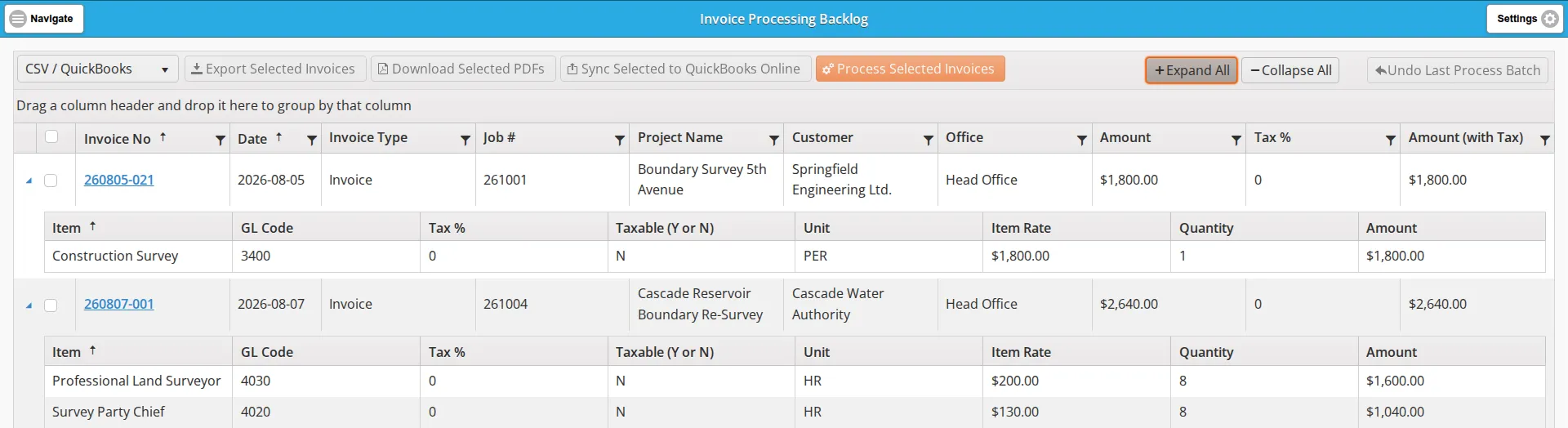Open filter for Tax % column

[x=1391, y=140]
